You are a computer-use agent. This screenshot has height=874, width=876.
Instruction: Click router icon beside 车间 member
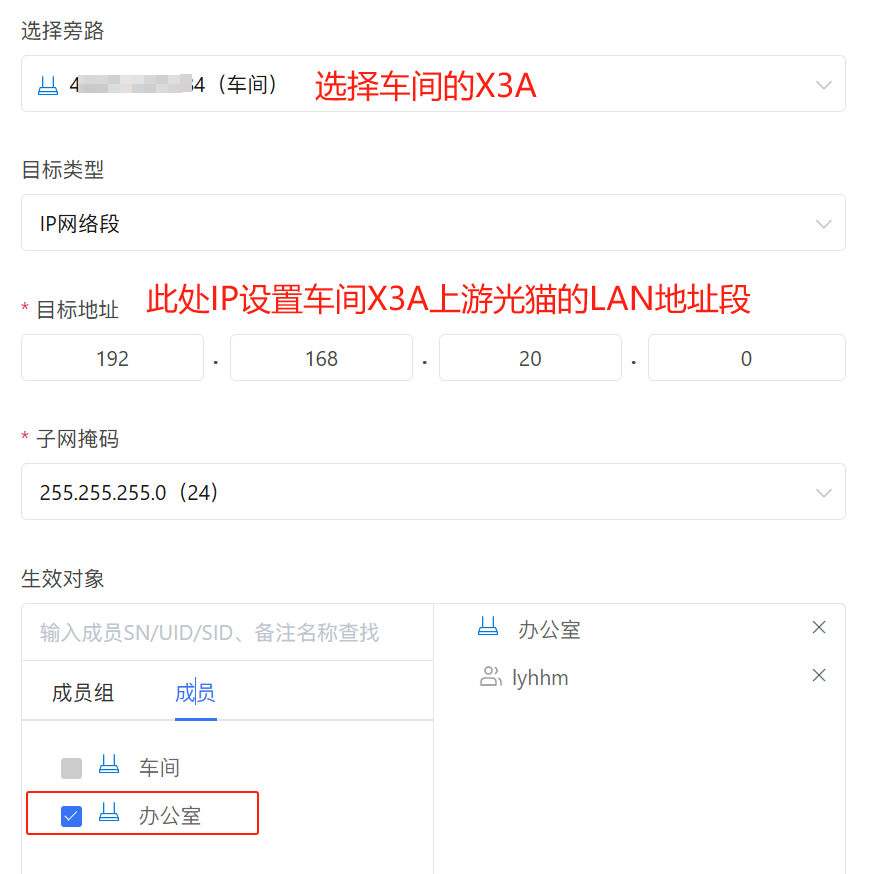coord(109,766)
